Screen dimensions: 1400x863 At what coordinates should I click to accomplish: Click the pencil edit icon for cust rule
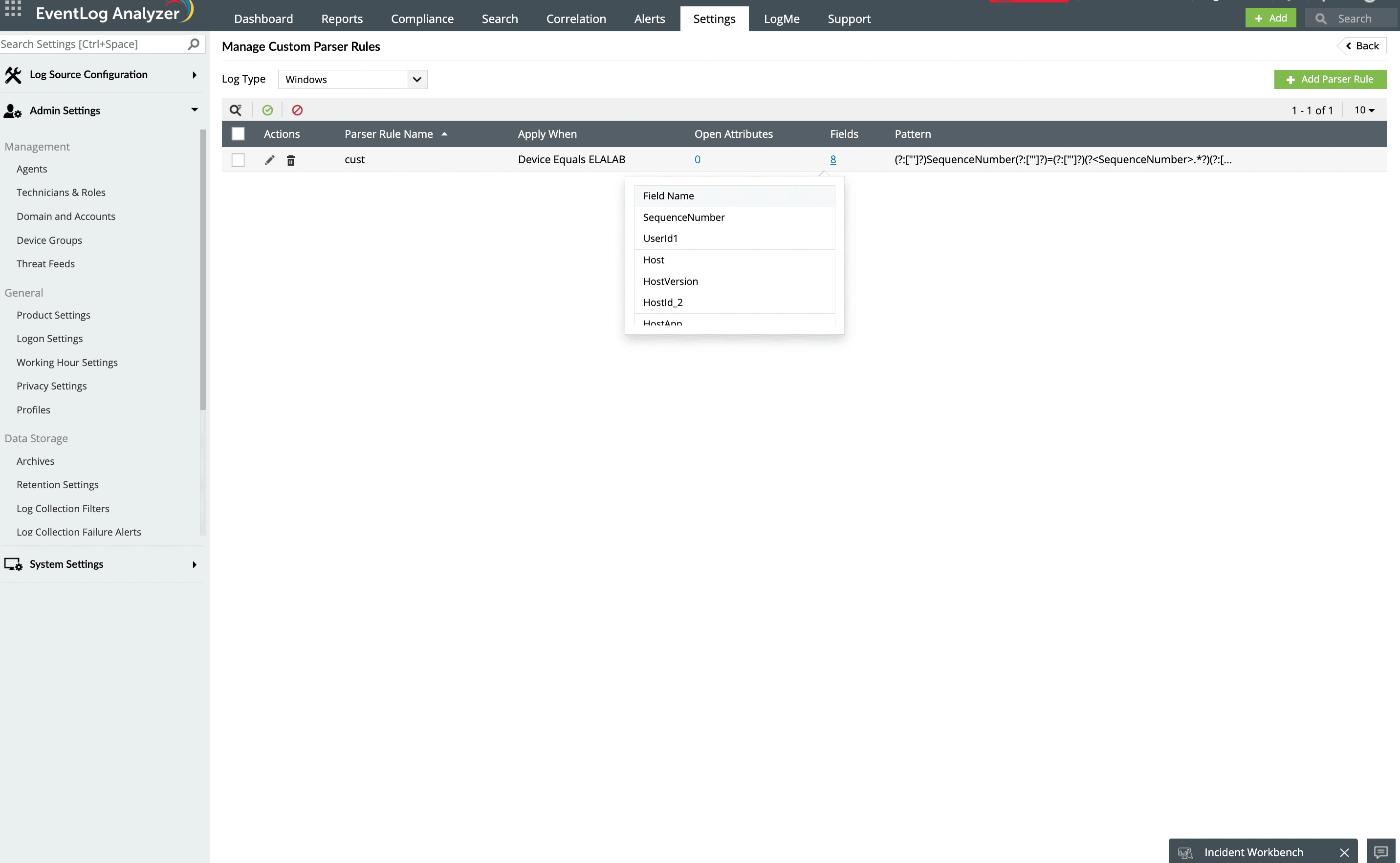pyautogui.click(x=269, y=160)
